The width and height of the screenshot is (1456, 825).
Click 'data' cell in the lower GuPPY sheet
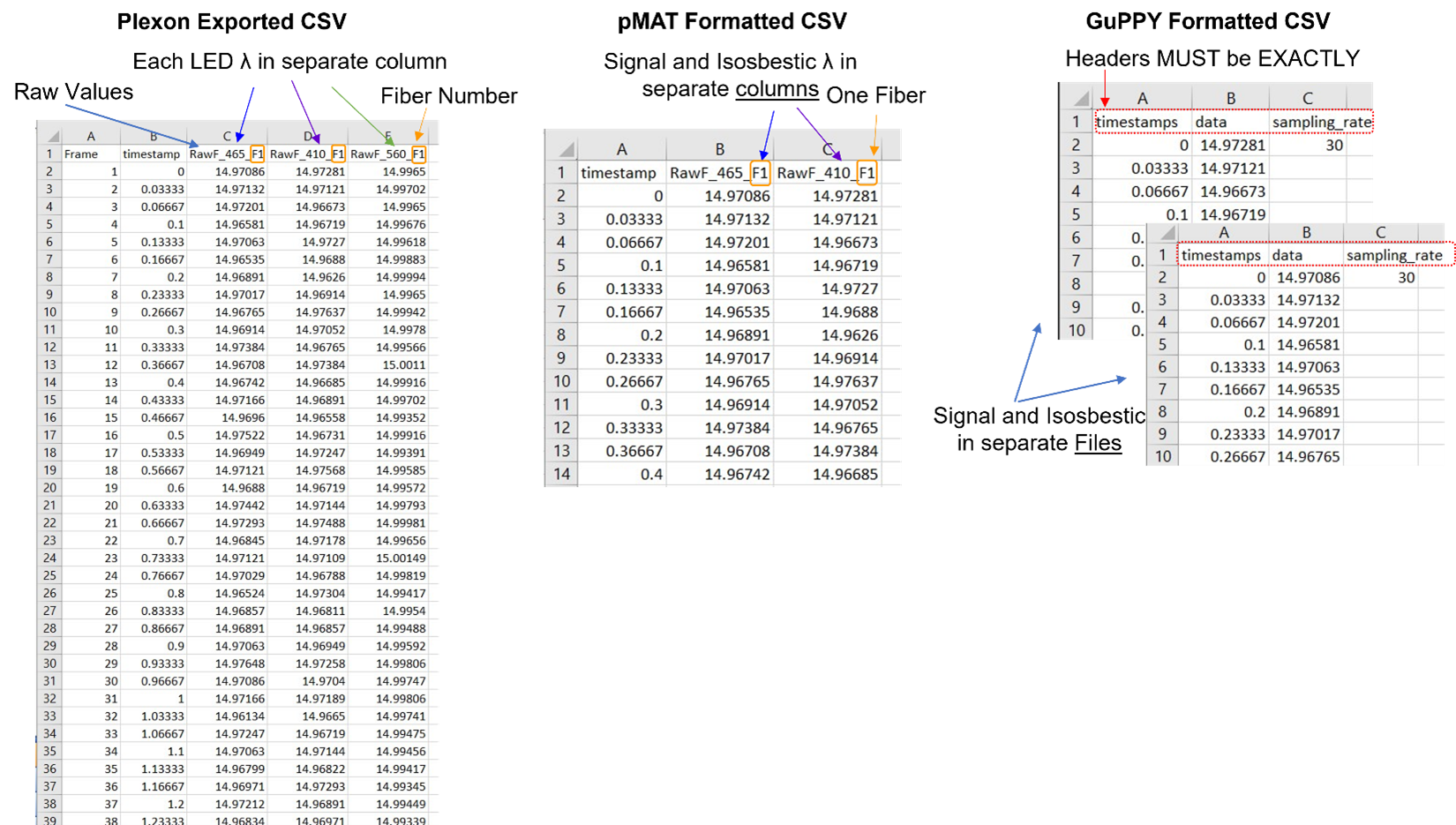(1306, 255)
